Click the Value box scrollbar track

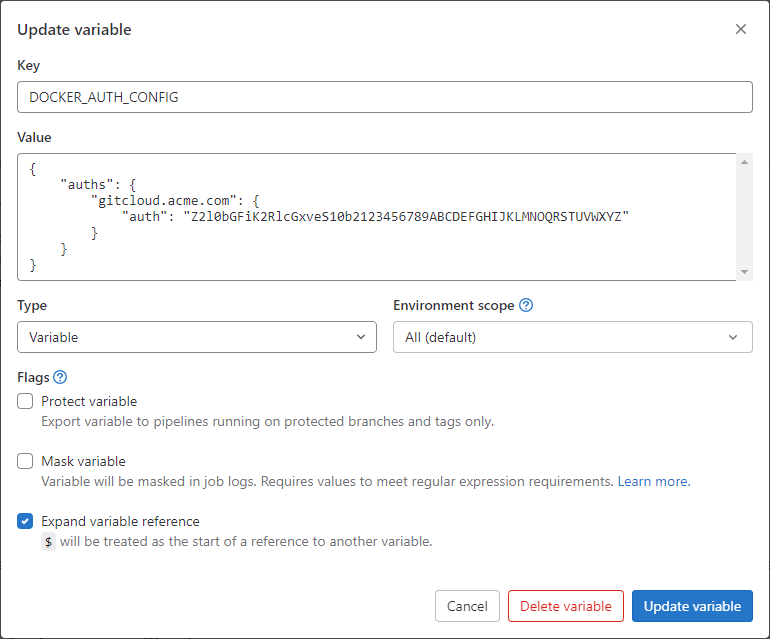[744, 217]
